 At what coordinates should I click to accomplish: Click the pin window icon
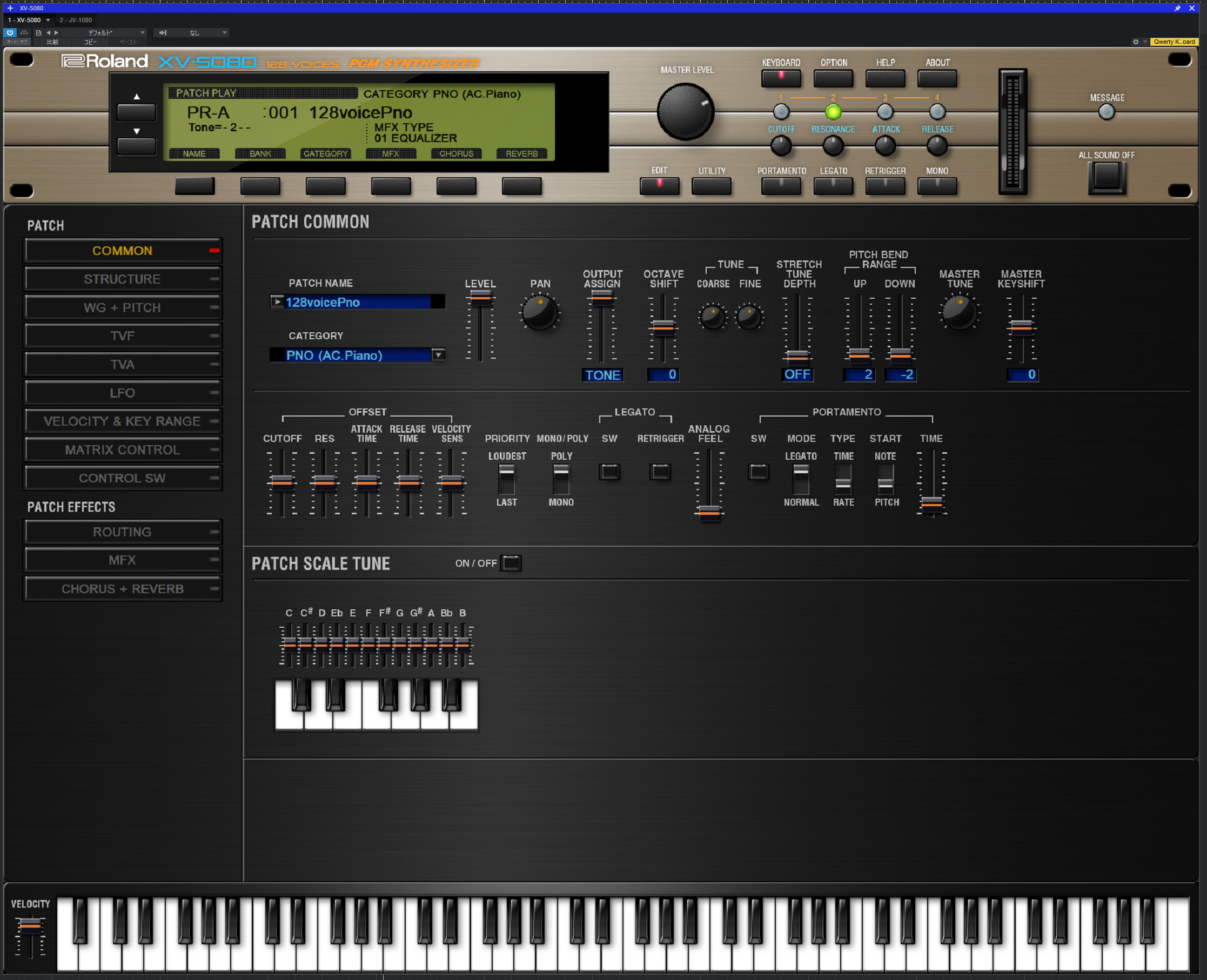tap(1177, 8)
